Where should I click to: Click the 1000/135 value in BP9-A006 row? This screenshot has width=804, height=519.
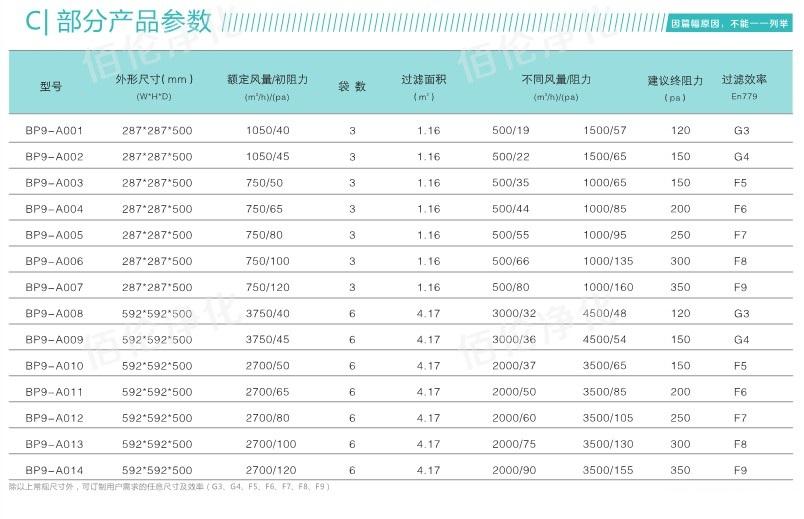608,261
